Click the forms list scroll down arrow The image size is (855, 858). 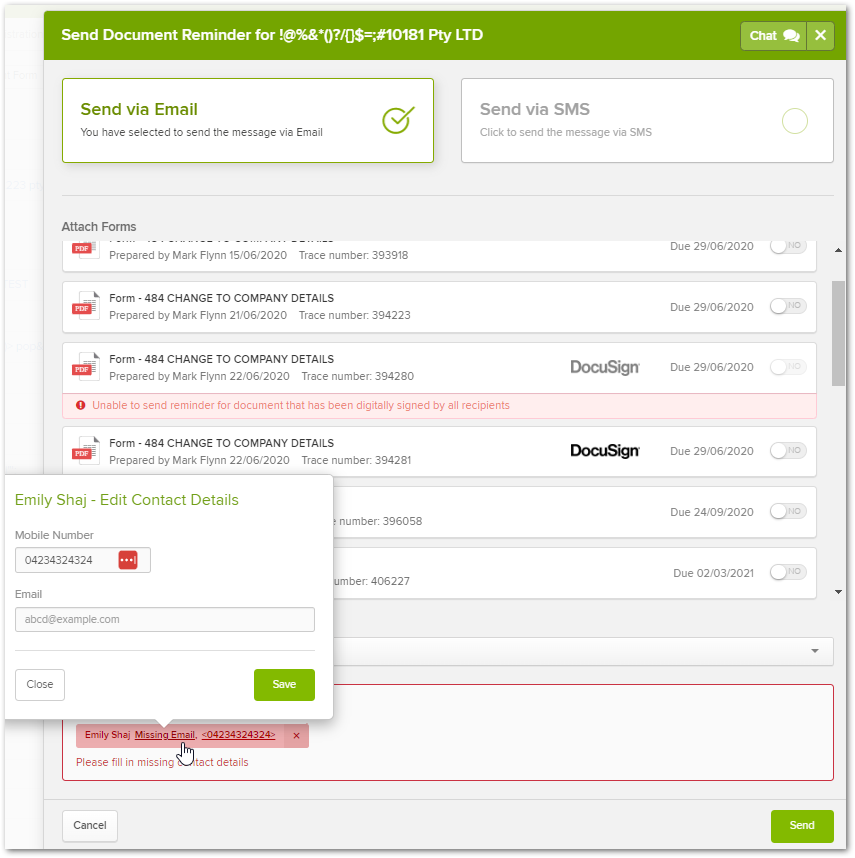click(838, 592)
